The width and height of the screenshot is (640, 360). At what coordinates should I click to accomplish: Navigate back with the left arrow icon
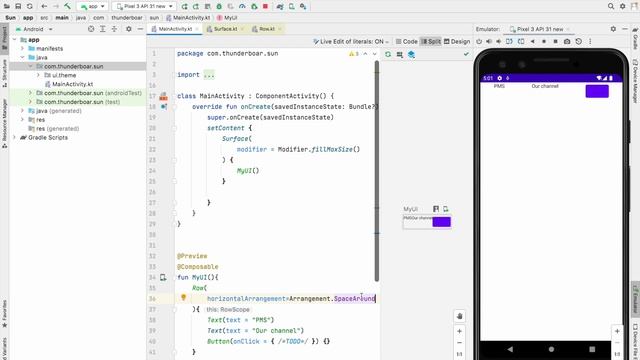44,7
